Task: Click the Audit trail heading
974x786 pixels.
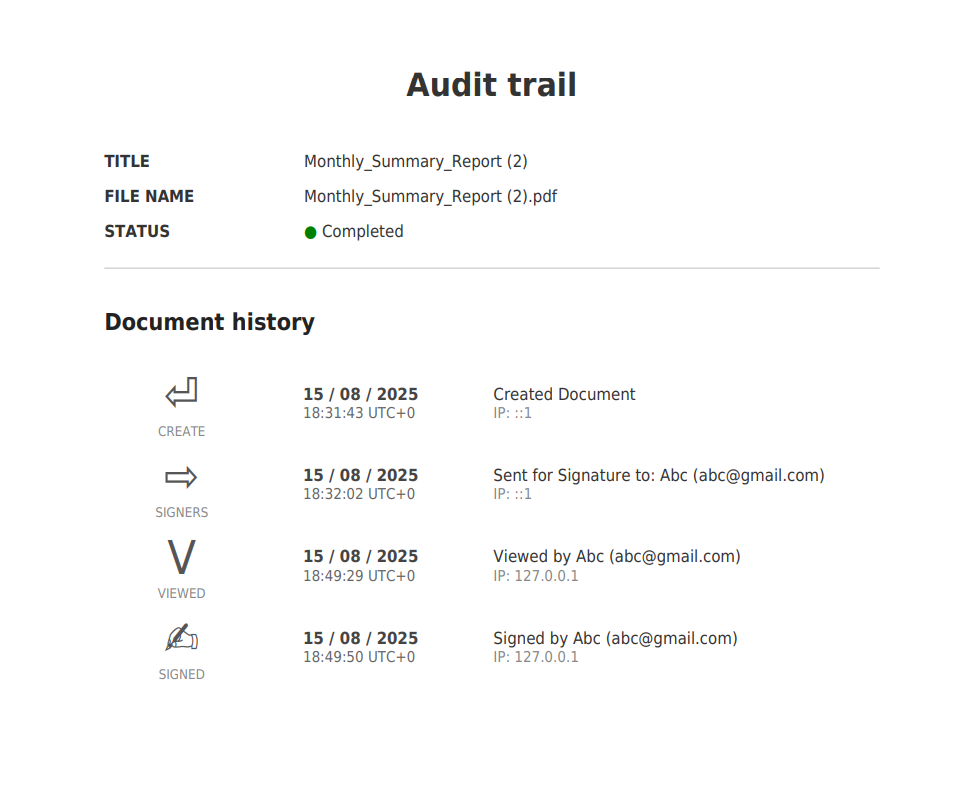Action: [x=491, y=85]
